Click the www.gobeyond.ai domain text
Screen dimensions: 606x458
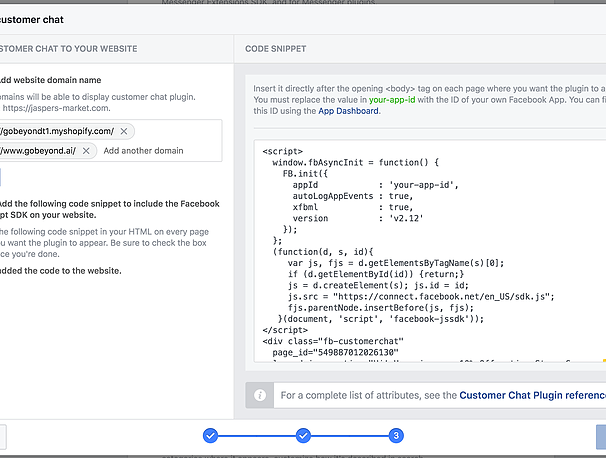tap(38, 151)
